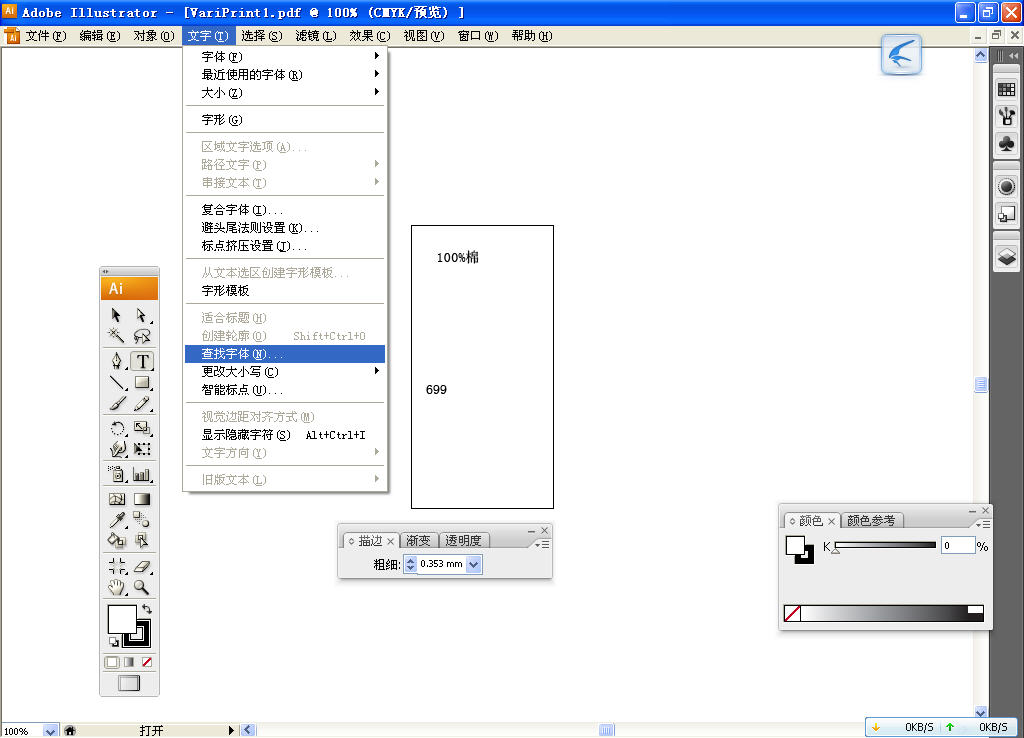Select the Pen tool
Screen dimensions: 1024x738
coord(116,361)
